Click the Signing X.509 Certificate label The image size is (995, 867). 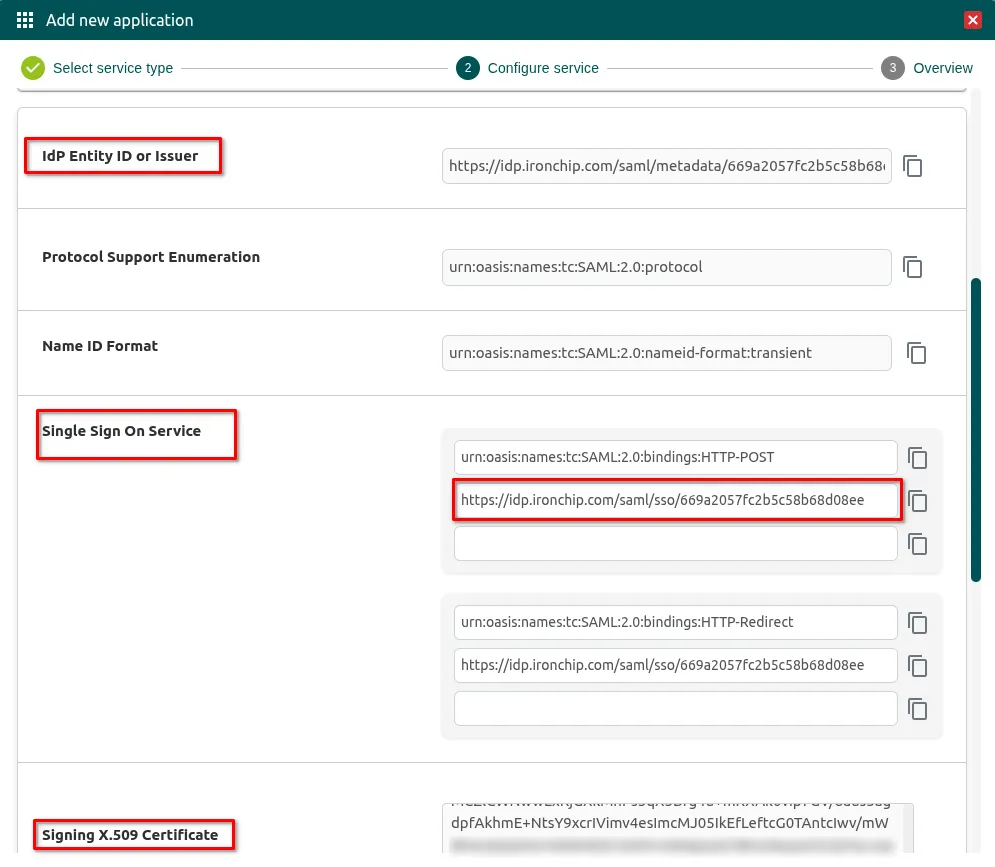tap(130, 835)
